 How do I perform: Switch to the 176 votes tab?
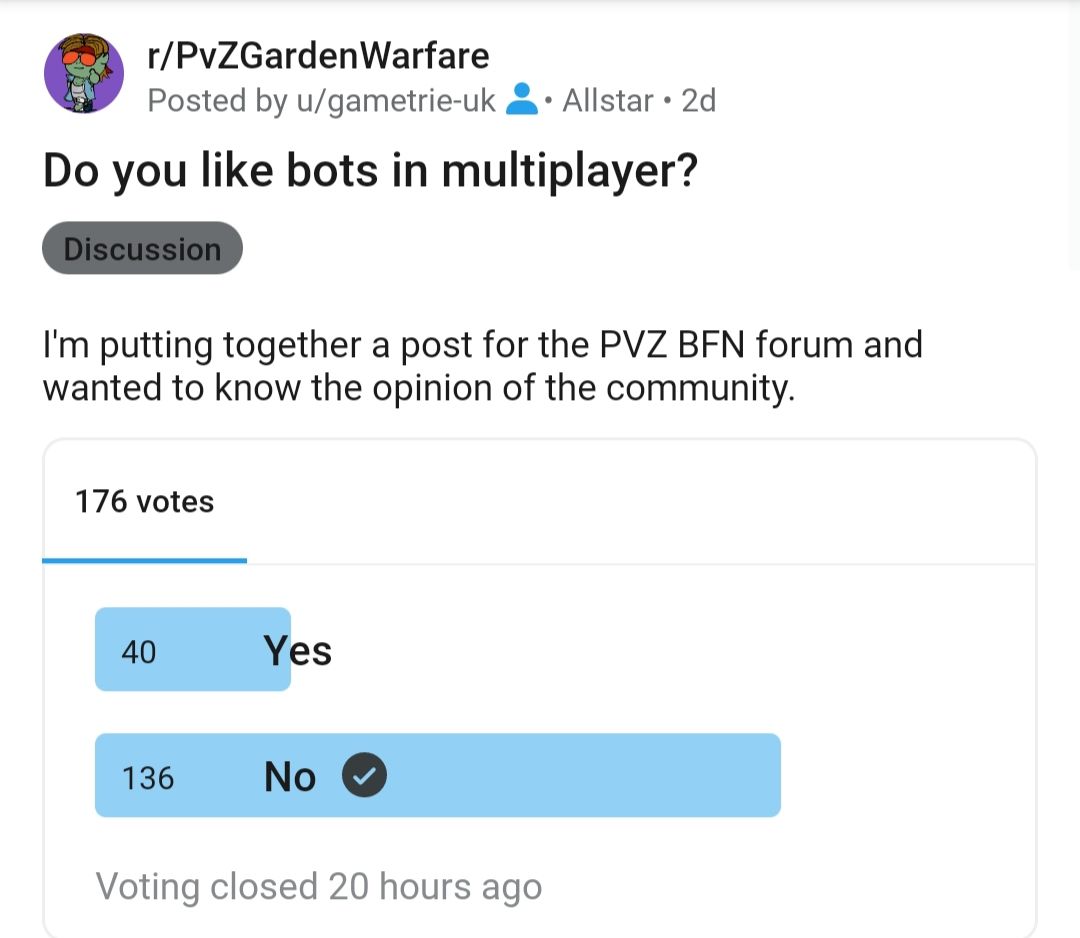[x=143, y=503]
